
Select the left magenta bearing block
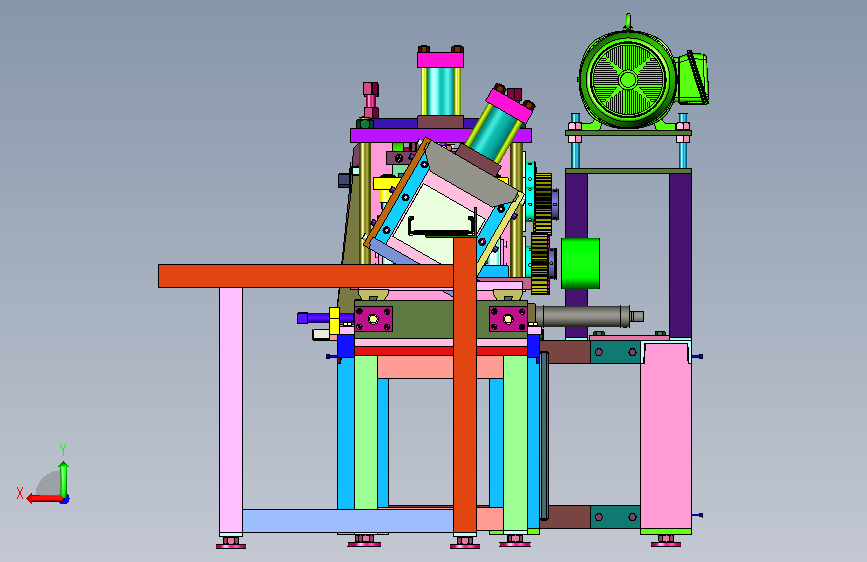coord(374,319)
